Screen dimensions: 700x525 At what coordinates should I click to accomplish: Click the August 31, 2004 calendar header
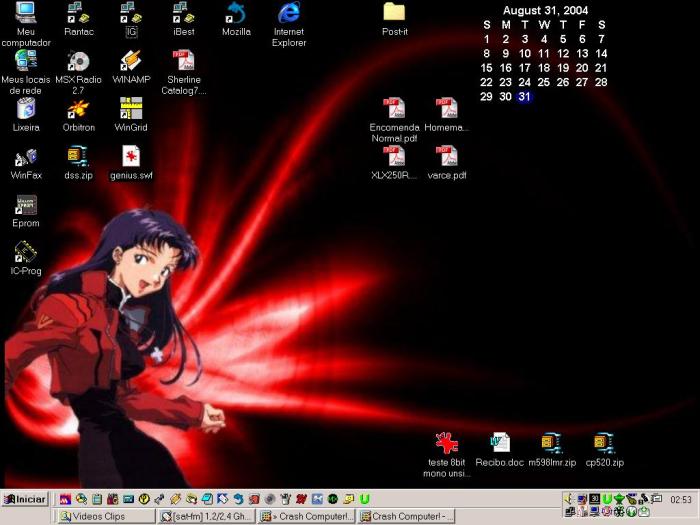click(x=545, y=10)
